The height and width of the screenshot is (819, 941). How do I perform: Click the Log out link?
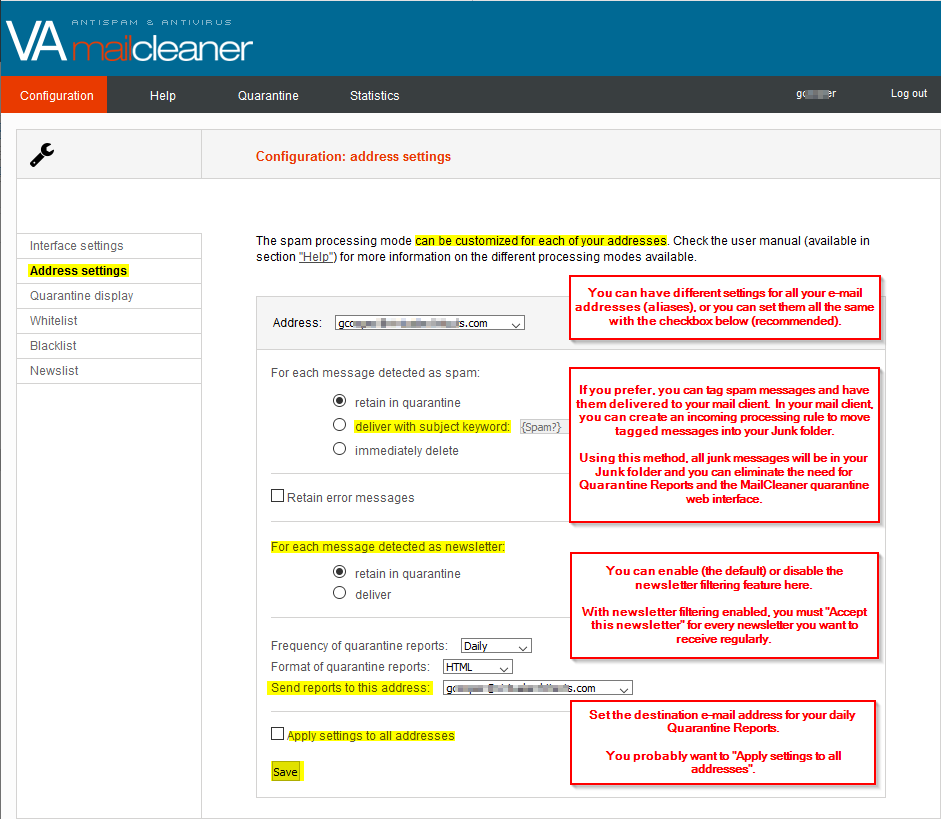(909, 93)
